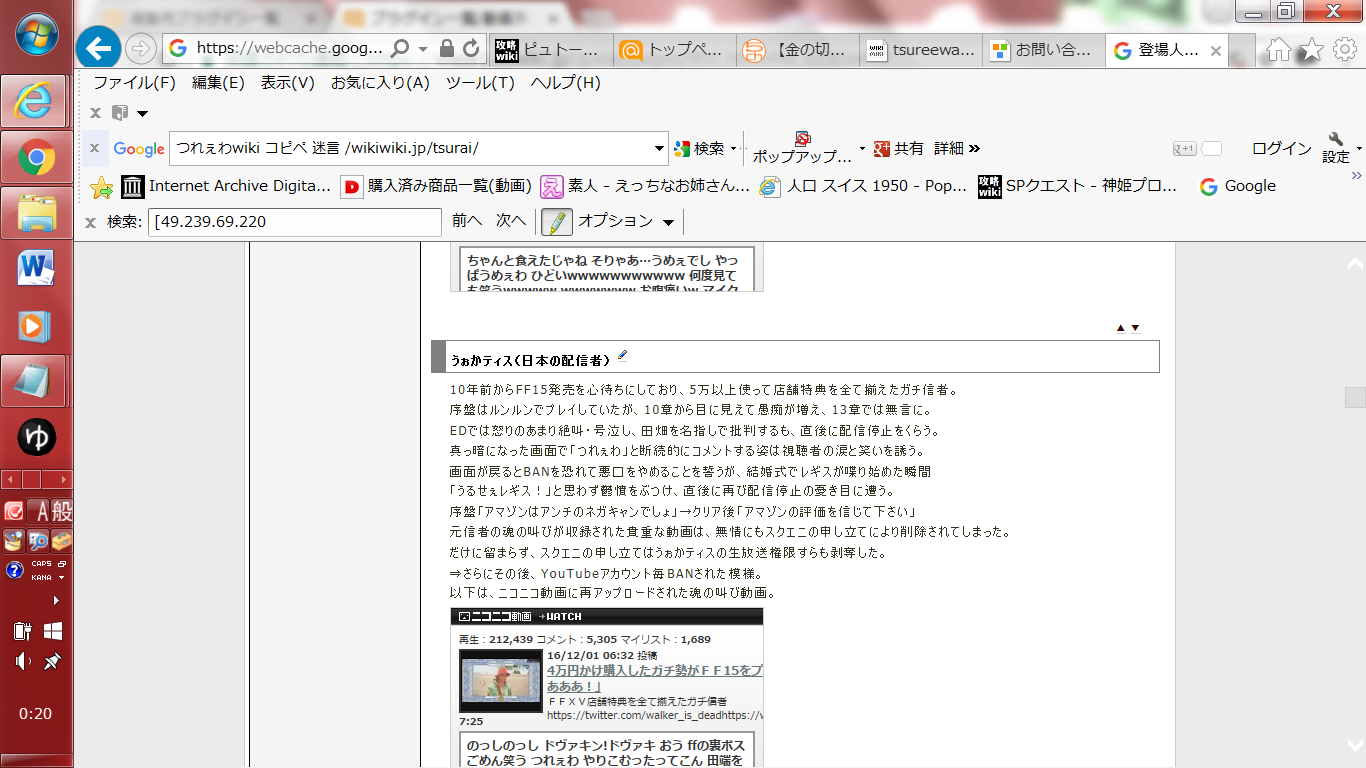1366x768 pixels.
Task: Open favorites with the star icon
Action: coord(1312,49)
